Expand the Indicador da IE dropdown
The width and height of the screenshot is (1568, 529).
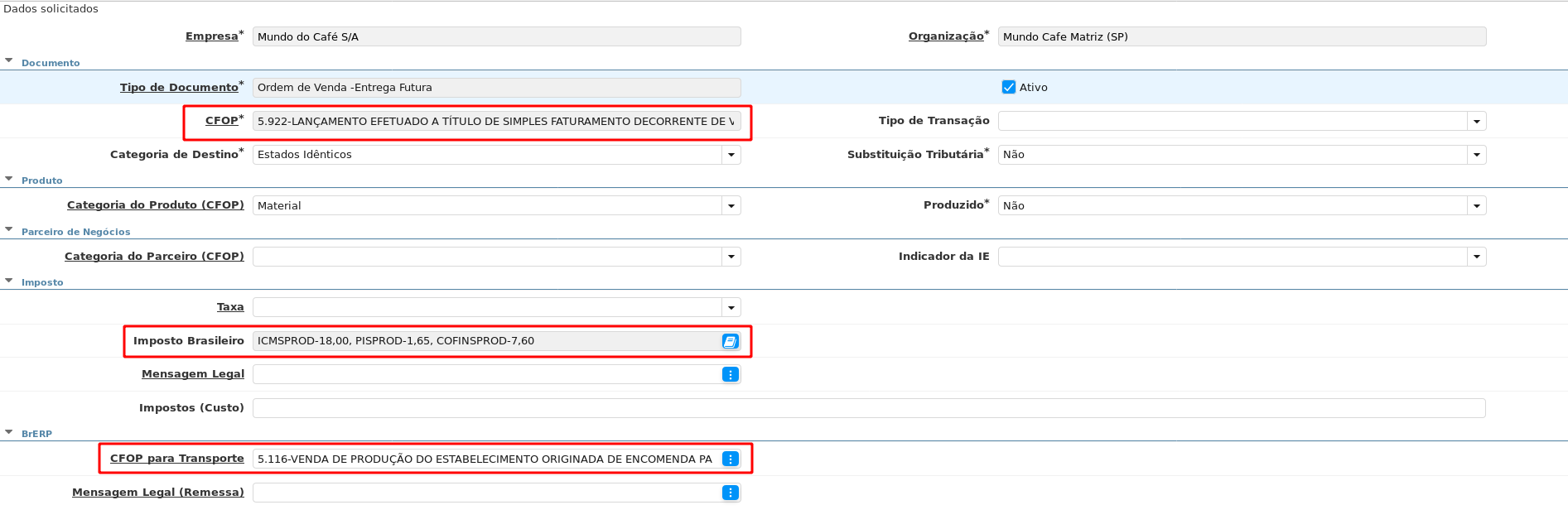[x=1476, y=257]
